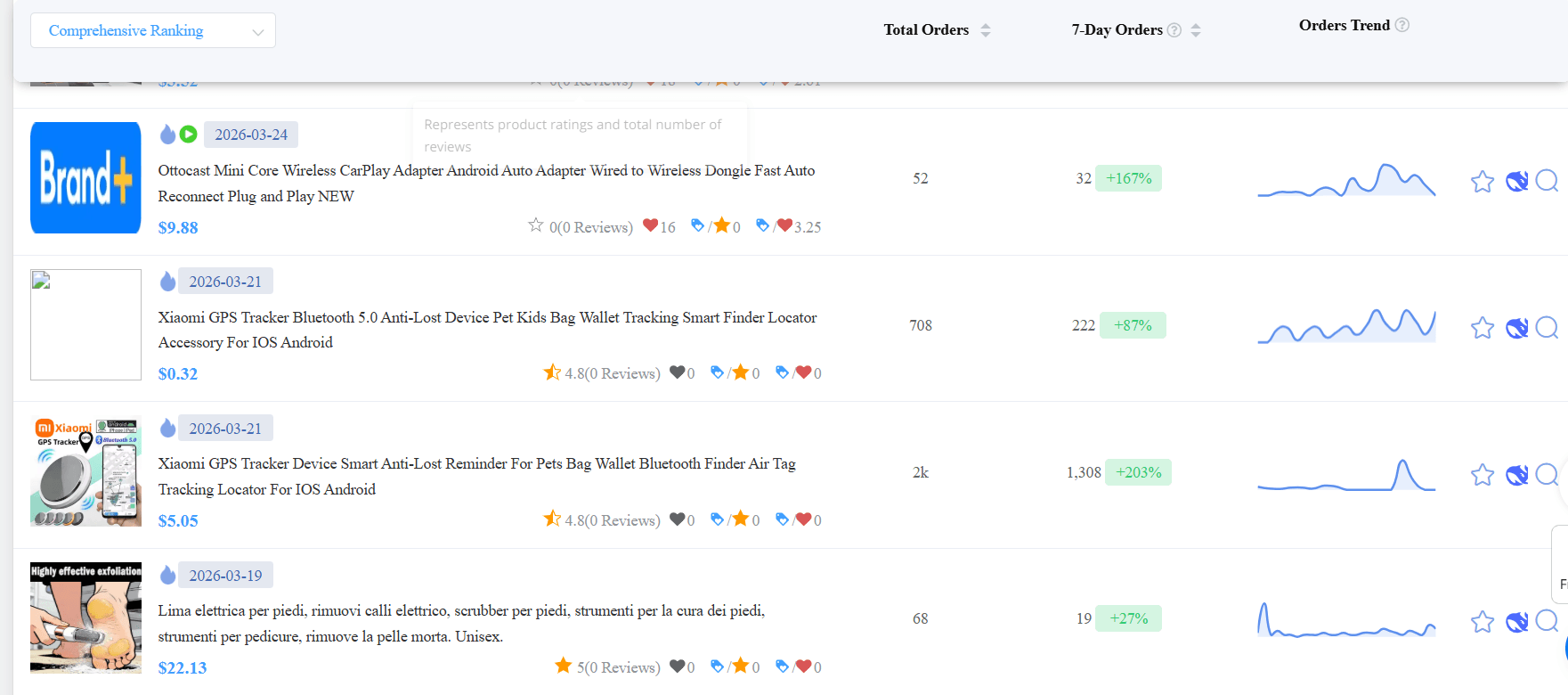
Task: Sort by 7-Day Orders column
Action: (x=1195, y=30)
